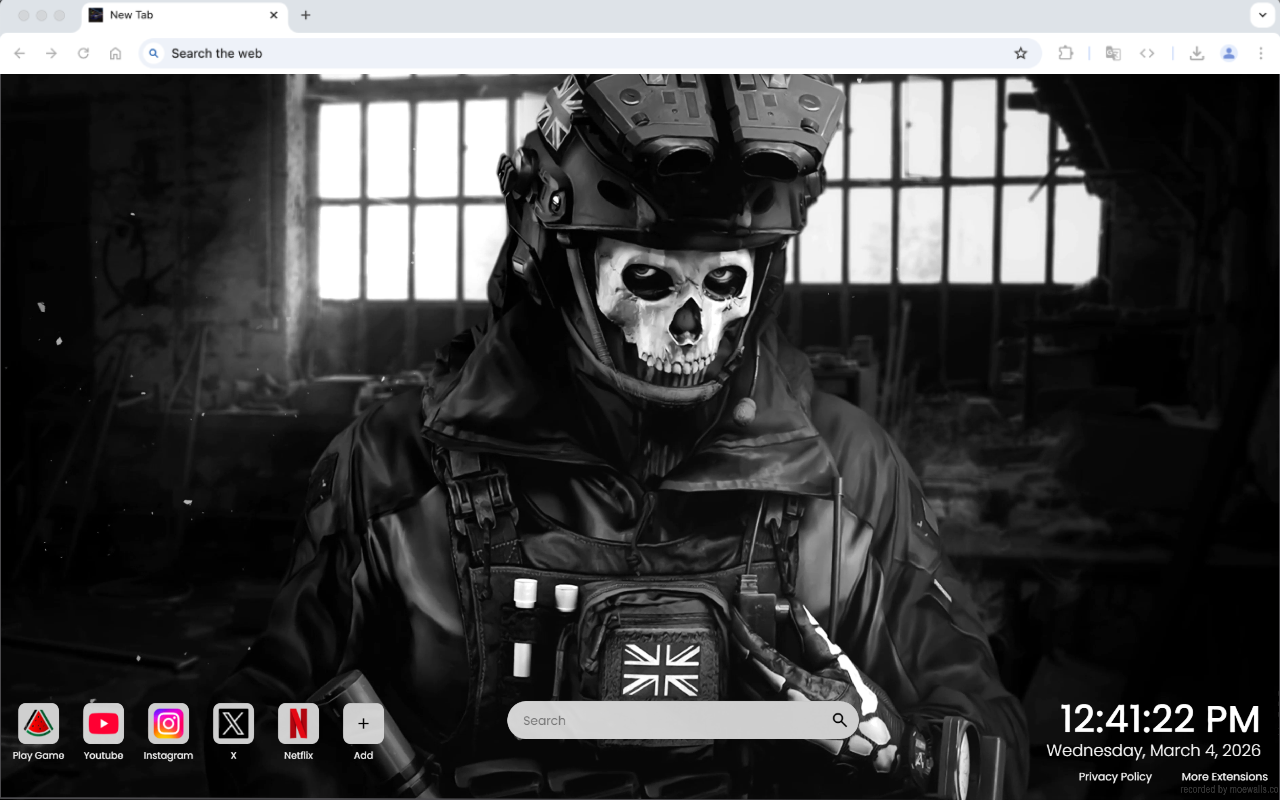Screen dimensions: 1280x800
Task: Click the magnifier icon in page search bar
Action: click(839, 720)
